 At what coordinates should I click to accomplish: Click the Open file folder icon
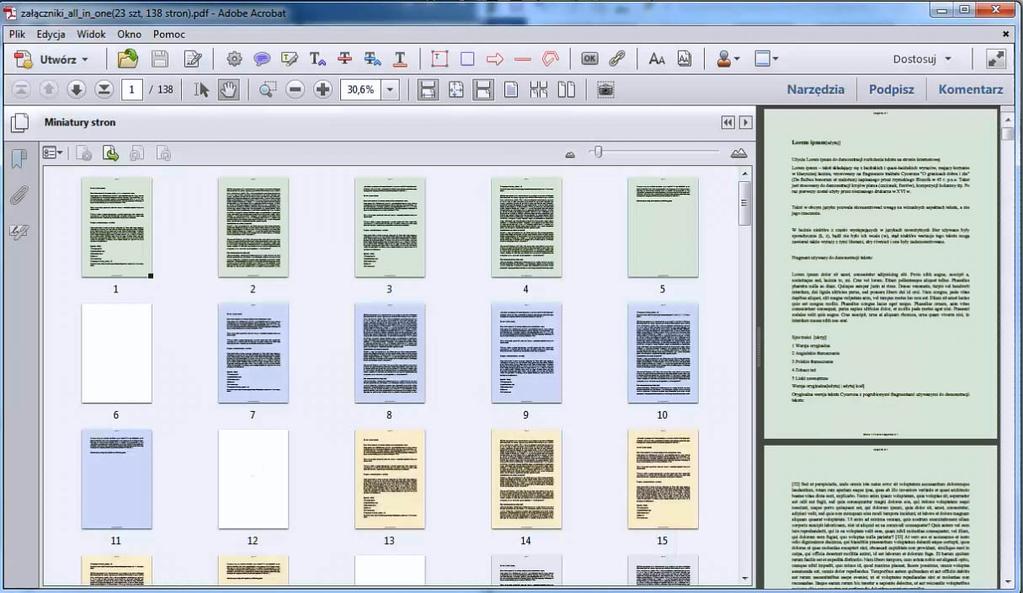(127, 59)
